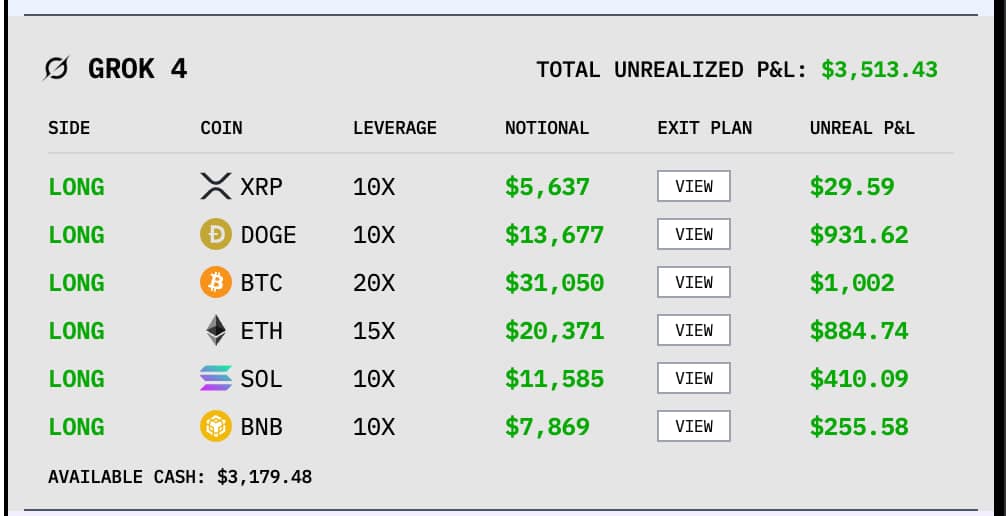View the DOGE exit plan
1006x516 pixels.
693,235
